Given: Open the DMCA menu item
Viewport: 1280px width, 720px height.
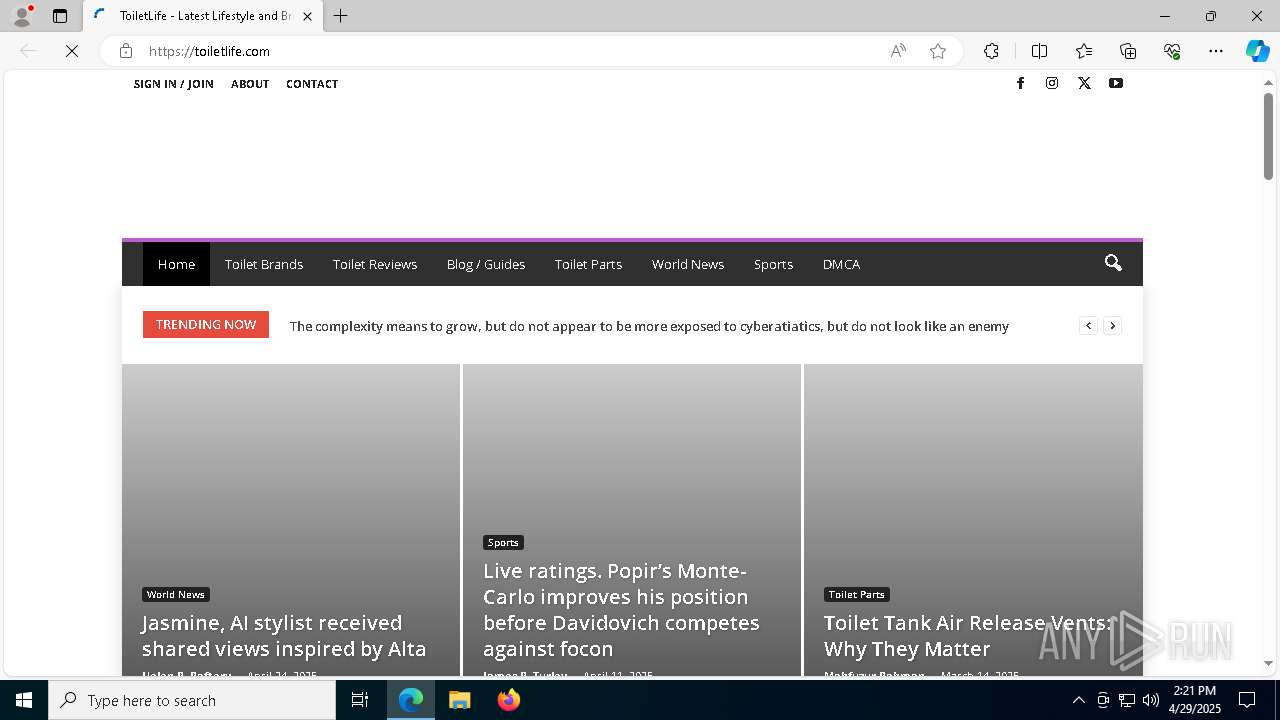Looking at the screenshot, I should [x=841, y=264].
